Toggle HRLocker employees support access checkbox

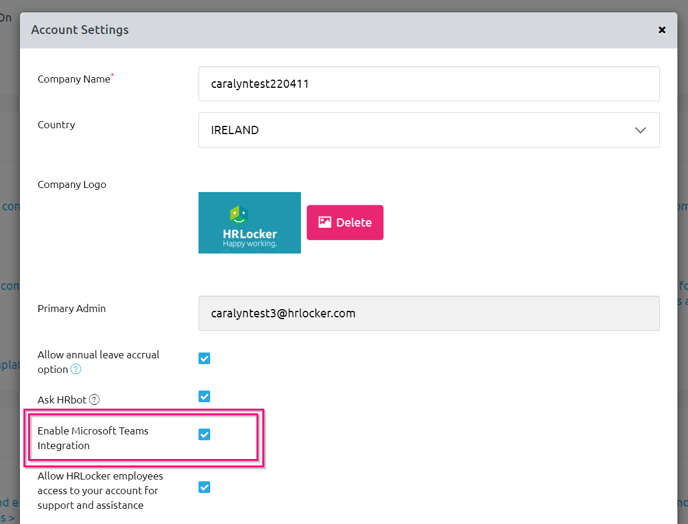coord(204,487)
